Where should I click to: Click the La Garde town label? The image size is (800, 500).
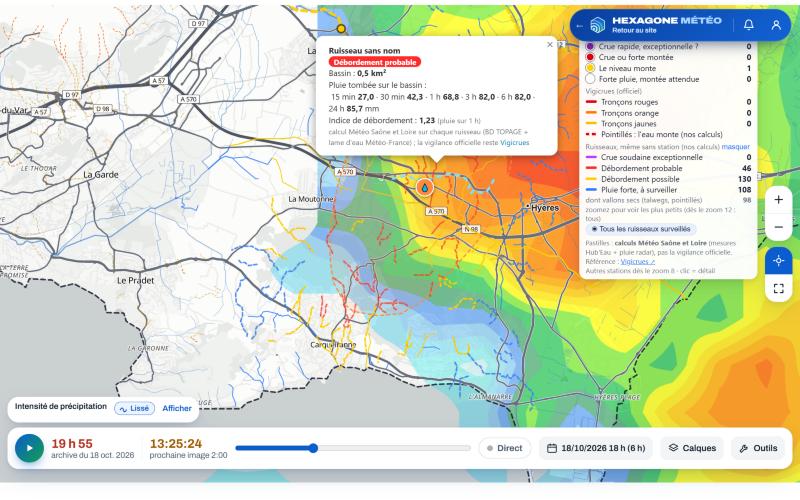(101, 174)
